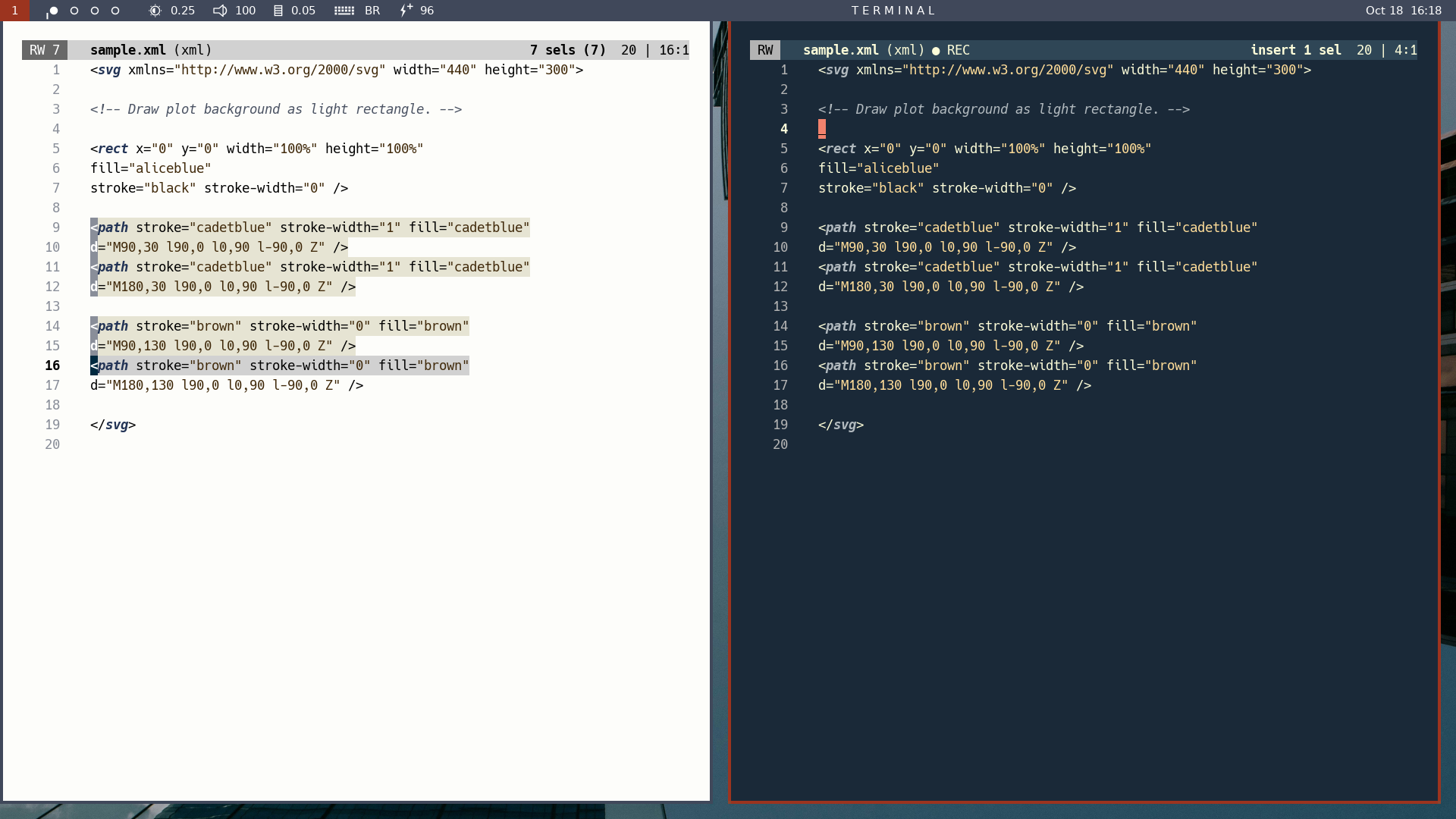Click the keyboard layout icon
Screen dimensions: 1456x819
[x=344, y=11]
